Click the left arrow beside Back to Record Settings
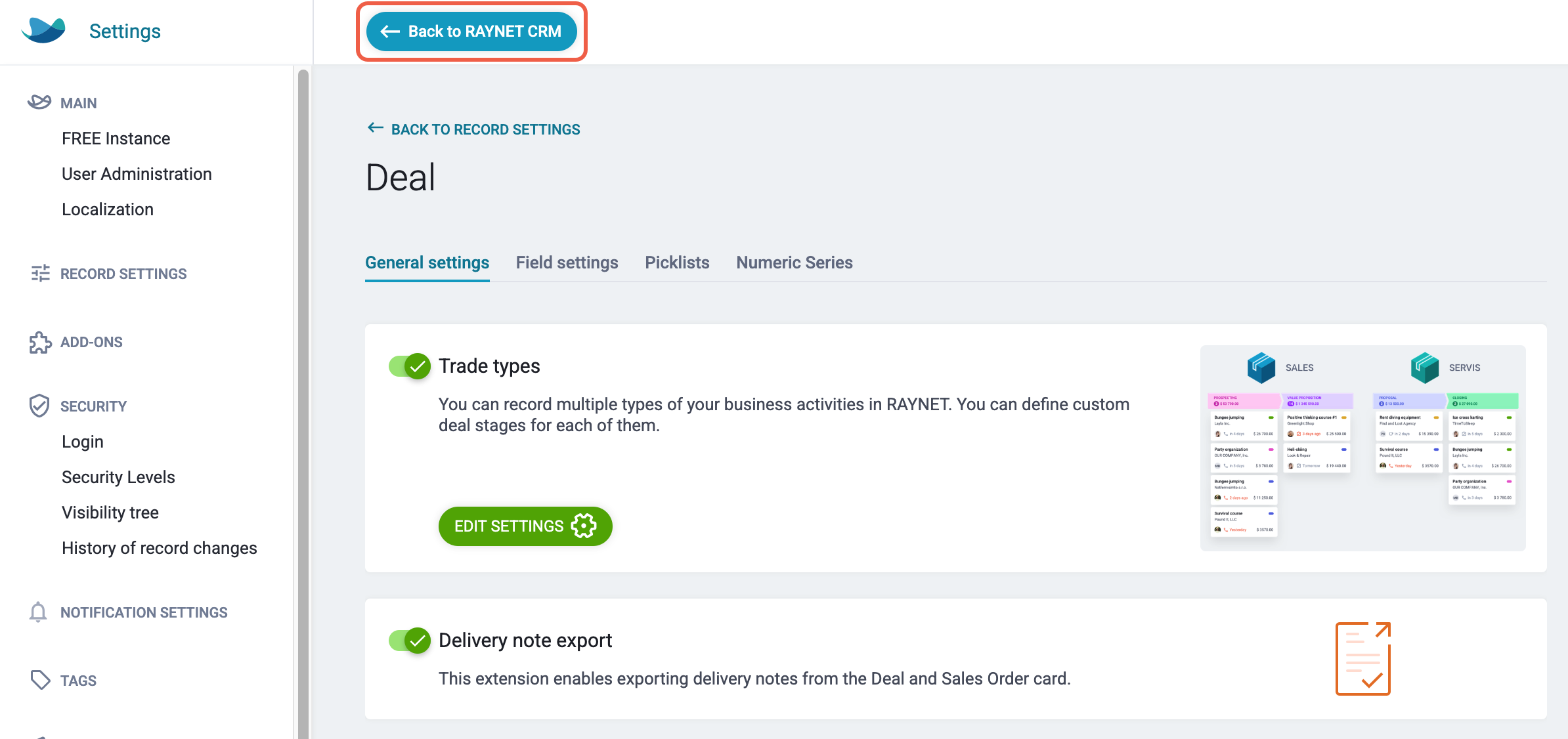This screenshot has width=1568, height=739. (376, 128)
